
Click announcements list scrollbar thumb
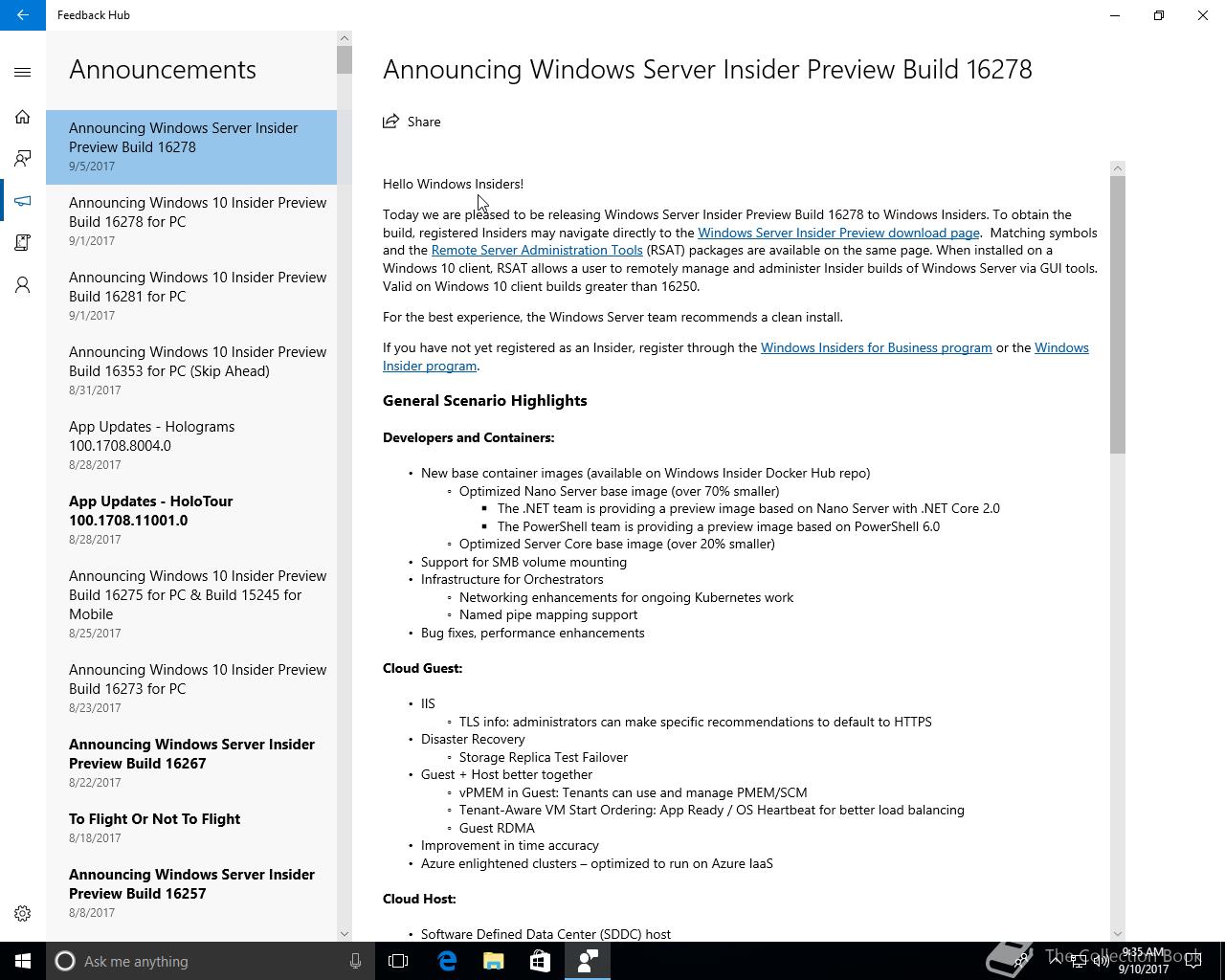point(345,59)
